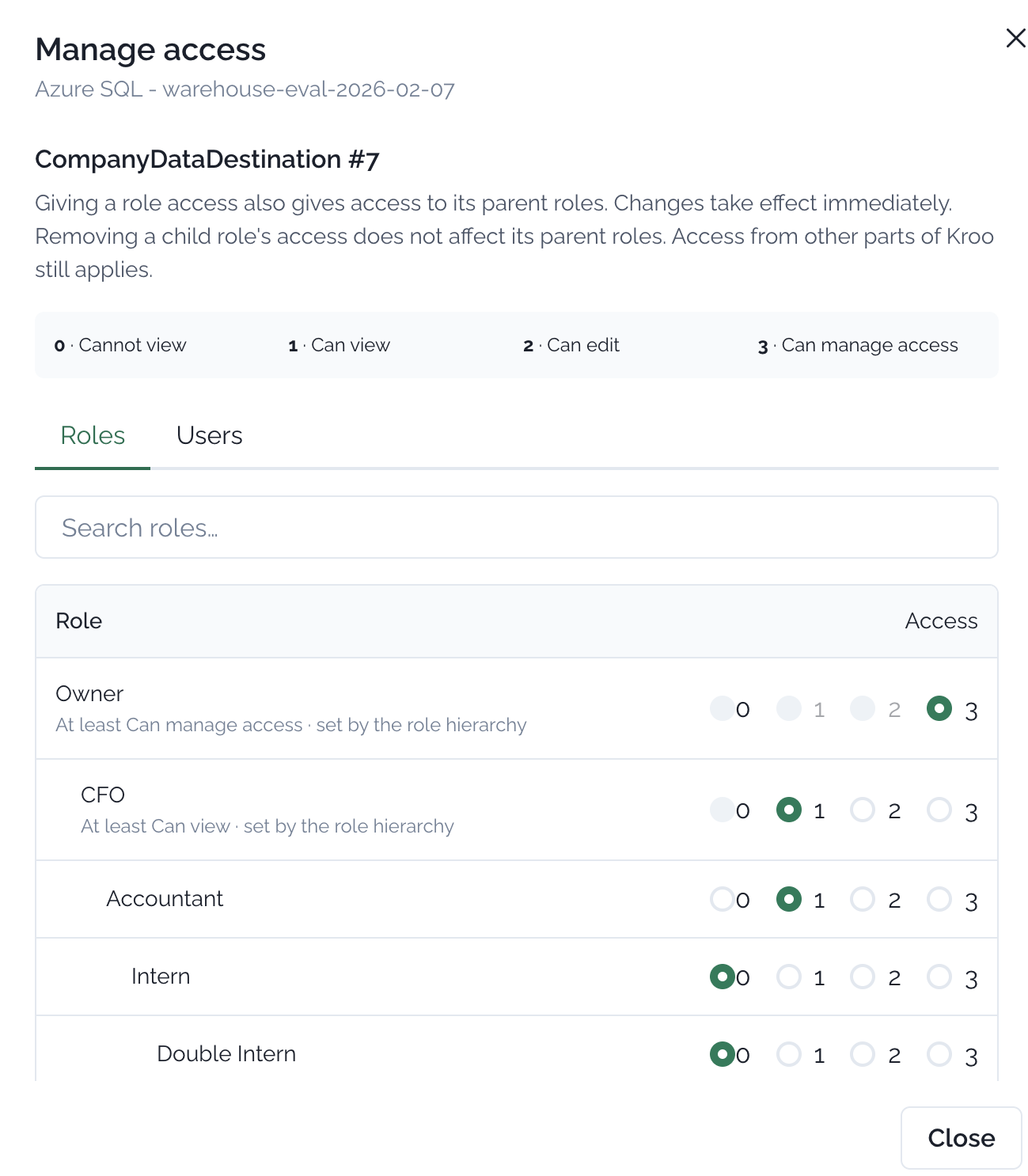Switch to the Users tab
The width and height of the screenshot is (1028, 1176).
coord(209,435)
